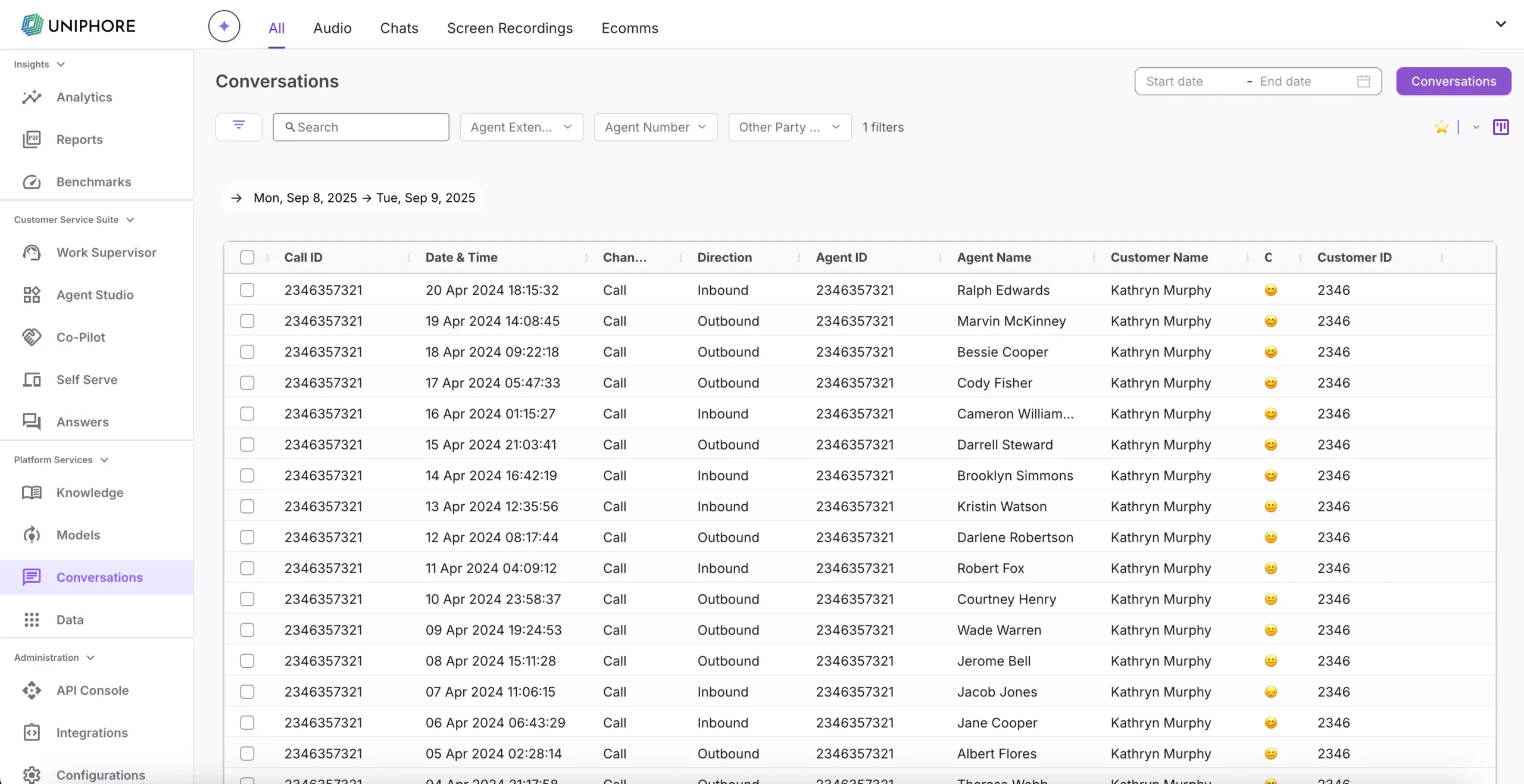
Task: Open Co-Pilot from the sidebar
Action: [x=80, y=337]
